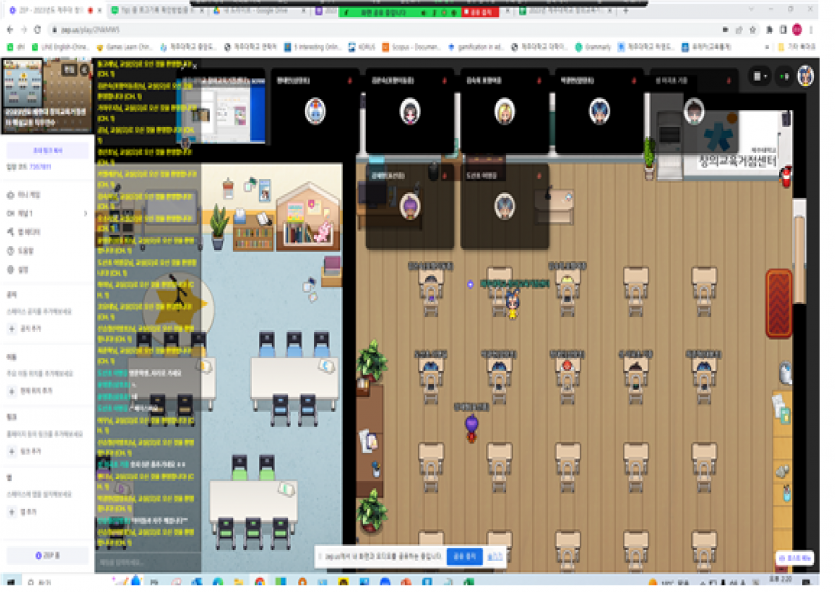Open the other bookmarks folder
Viewport: 835px width, 592px height.
796,47
